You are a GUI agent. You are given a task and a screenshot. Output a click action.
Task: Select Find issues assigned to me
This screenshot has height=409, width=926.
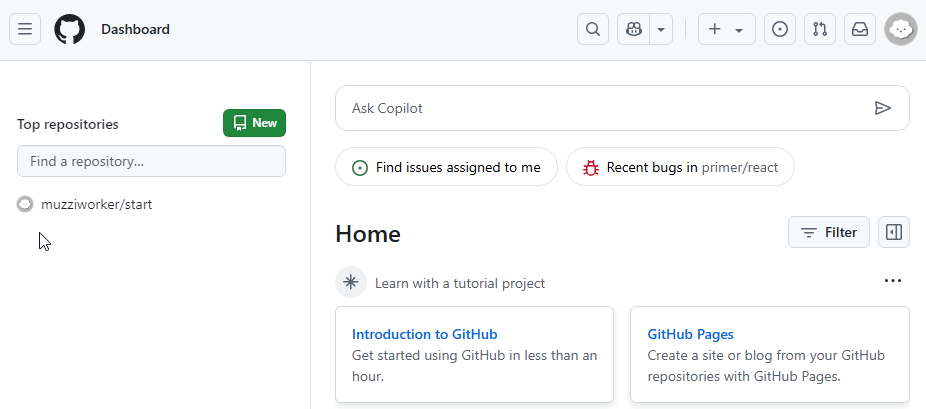pyautogui.click(x=446, y=167)
